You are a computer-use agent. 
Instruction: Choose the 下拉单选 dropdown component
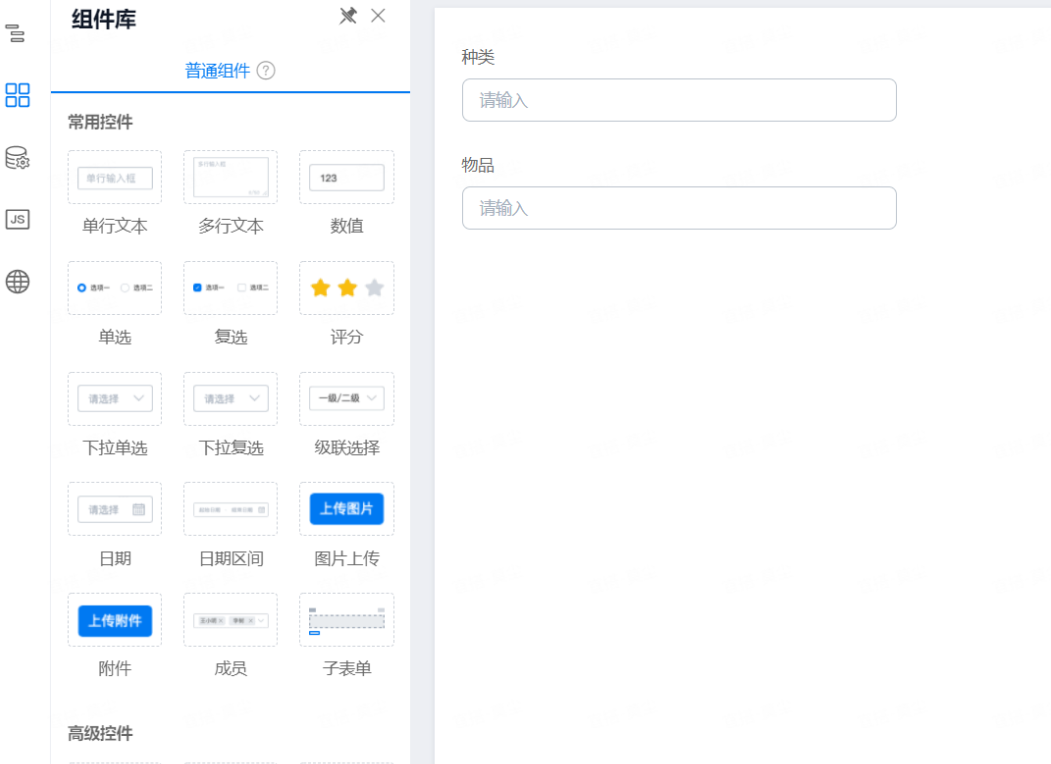point(115,399)
